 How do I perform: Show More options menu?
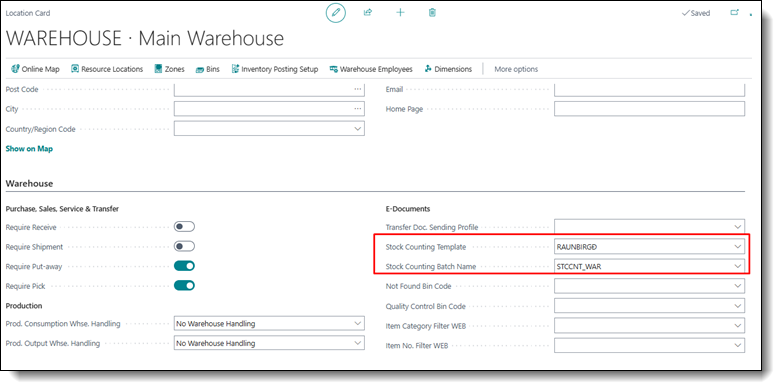coord(516,69)
